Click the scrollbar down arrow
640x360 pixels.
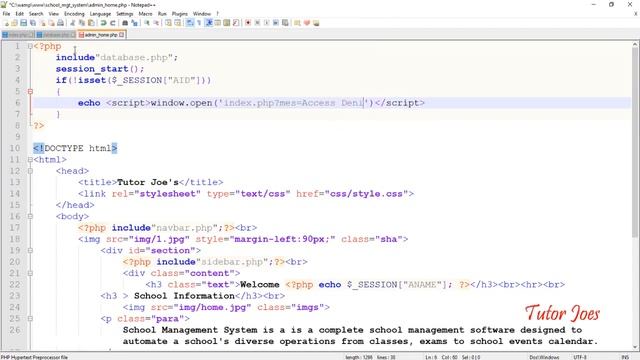coord(635,348)
